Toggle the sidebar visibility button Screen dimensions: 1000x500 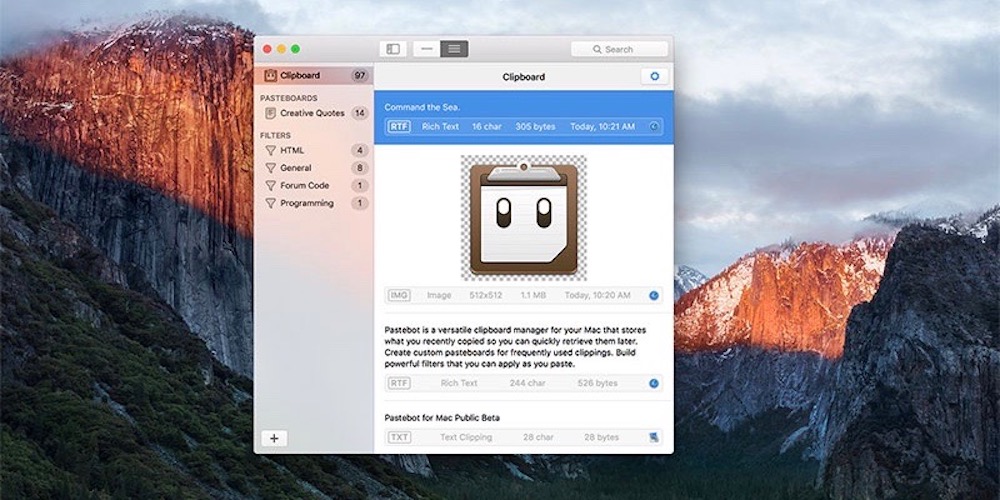tap(393, 49)
